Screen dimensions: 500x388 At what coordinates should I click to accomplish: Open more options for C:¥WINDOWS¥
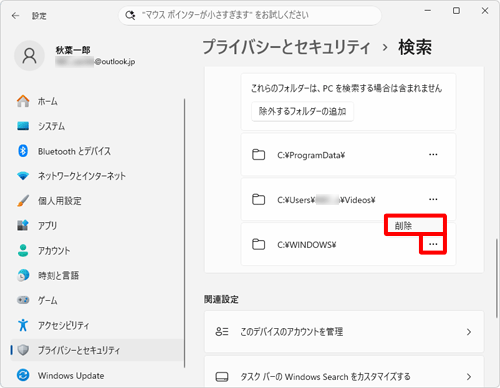click(433, 244)
